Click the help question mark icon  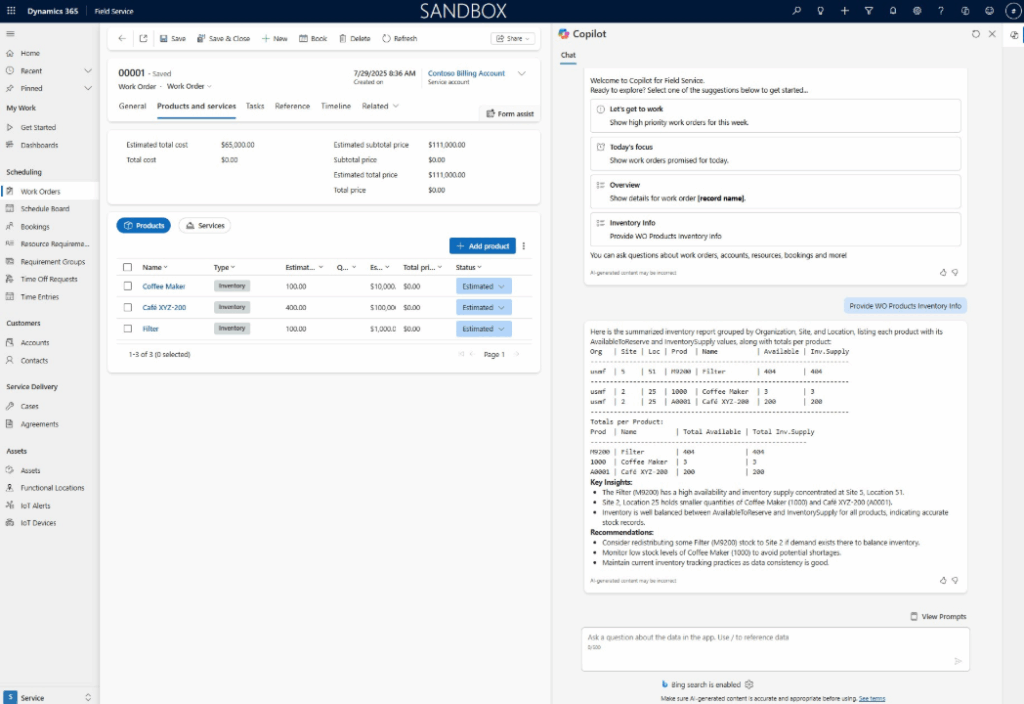tap(941, 10)
